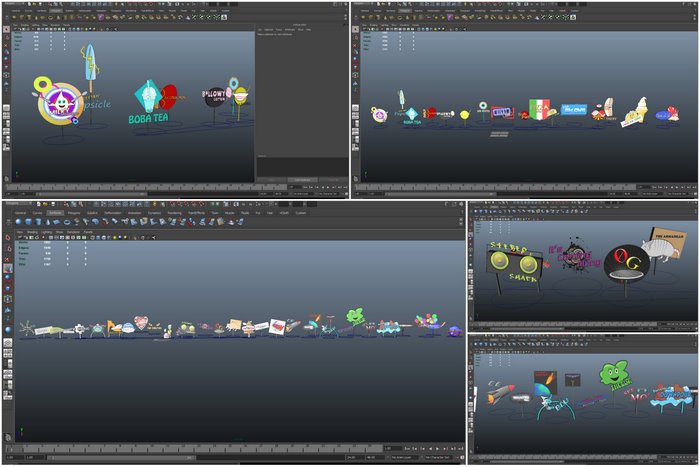Open menu set dropdown in Boba Tea window
This screenshot has height=467, width=700.
point(12,4)
